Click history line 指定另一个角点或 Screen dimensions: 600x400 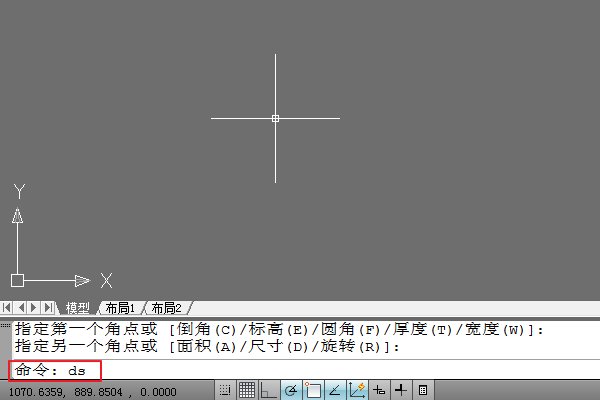coord(207,346)
